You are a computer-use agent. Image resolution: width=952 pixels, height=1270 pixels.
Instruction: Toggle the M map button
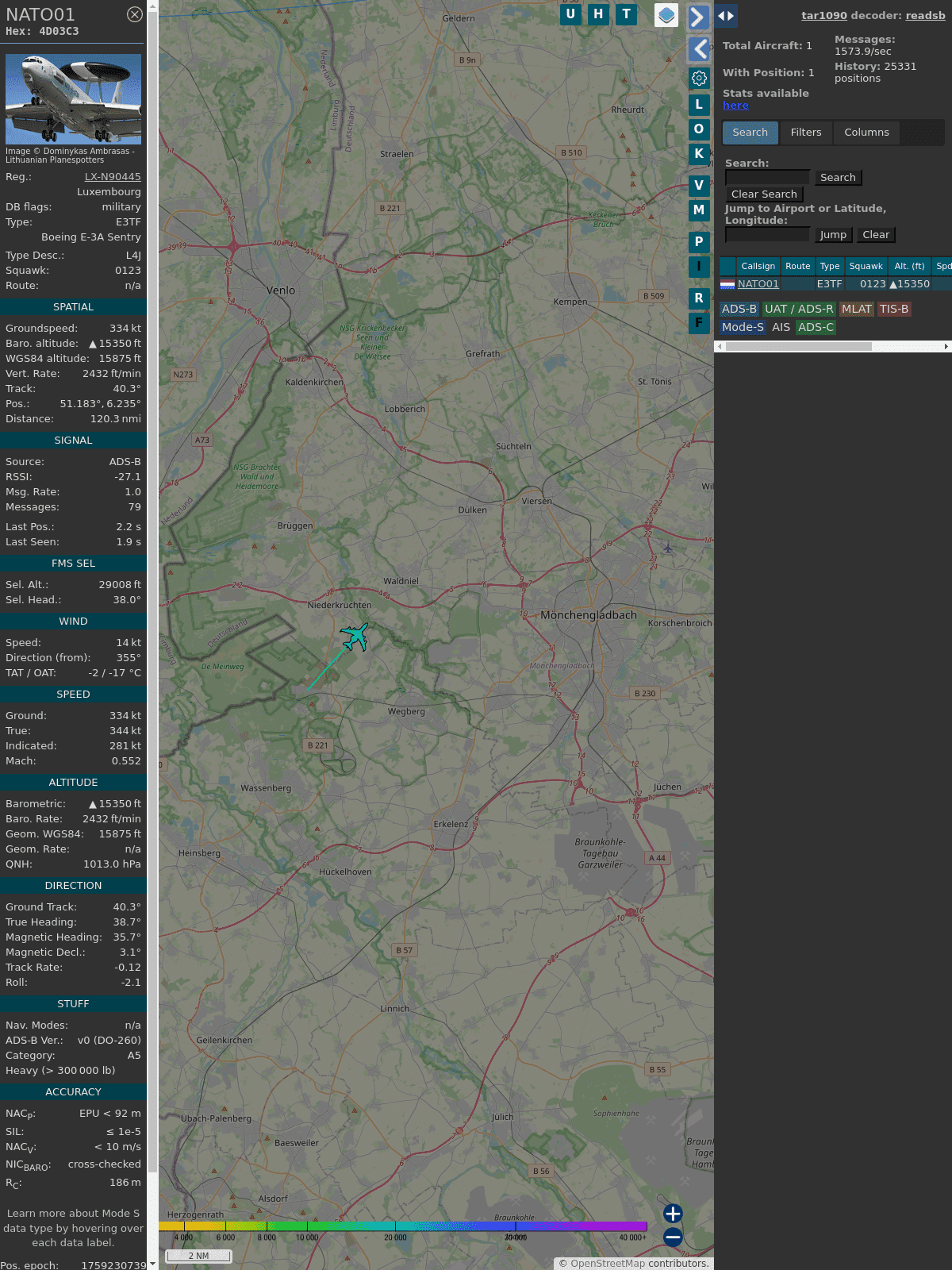click(x=699, y=210)
